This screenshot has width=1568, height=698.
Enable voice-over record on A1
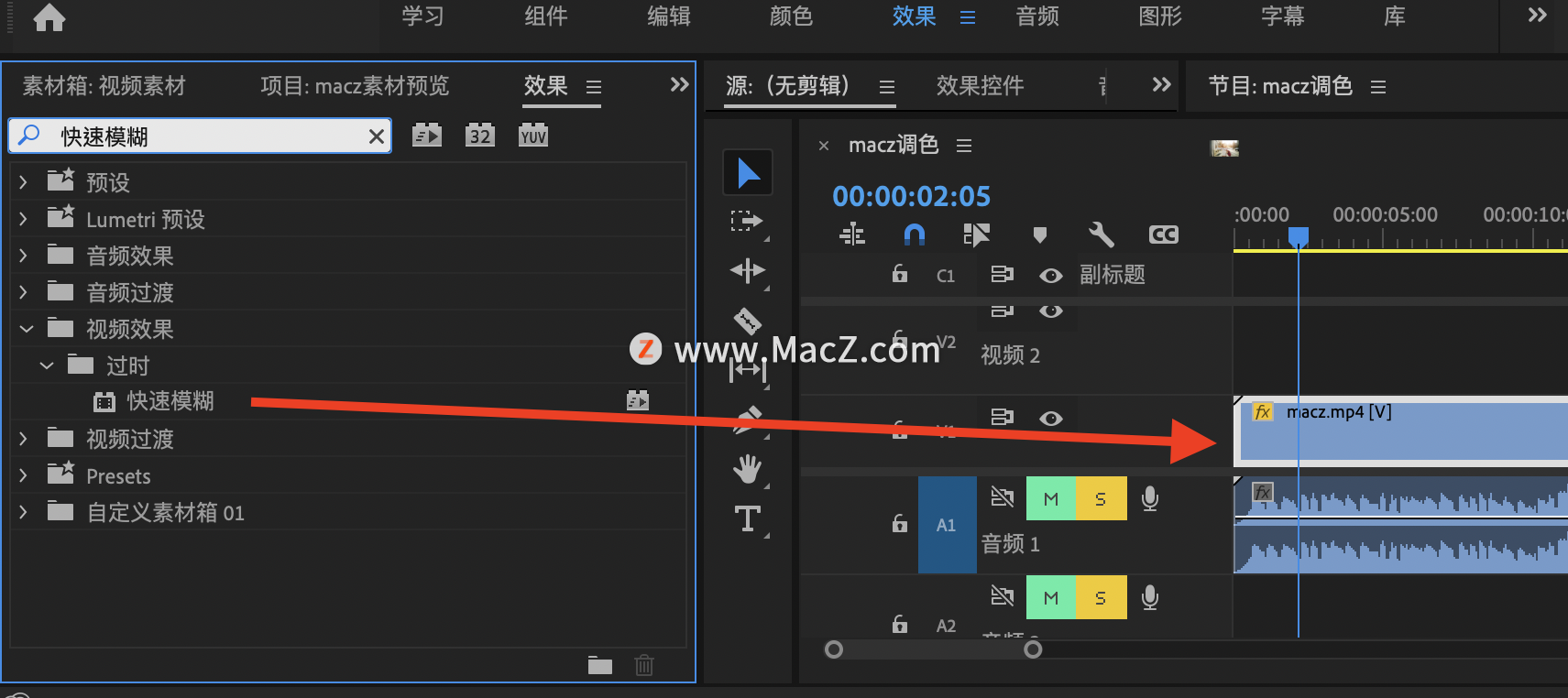click(1150, 498)
